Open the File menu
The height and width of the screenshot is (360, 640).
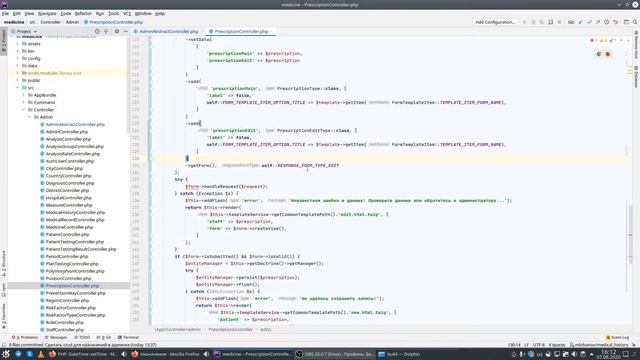5,13
